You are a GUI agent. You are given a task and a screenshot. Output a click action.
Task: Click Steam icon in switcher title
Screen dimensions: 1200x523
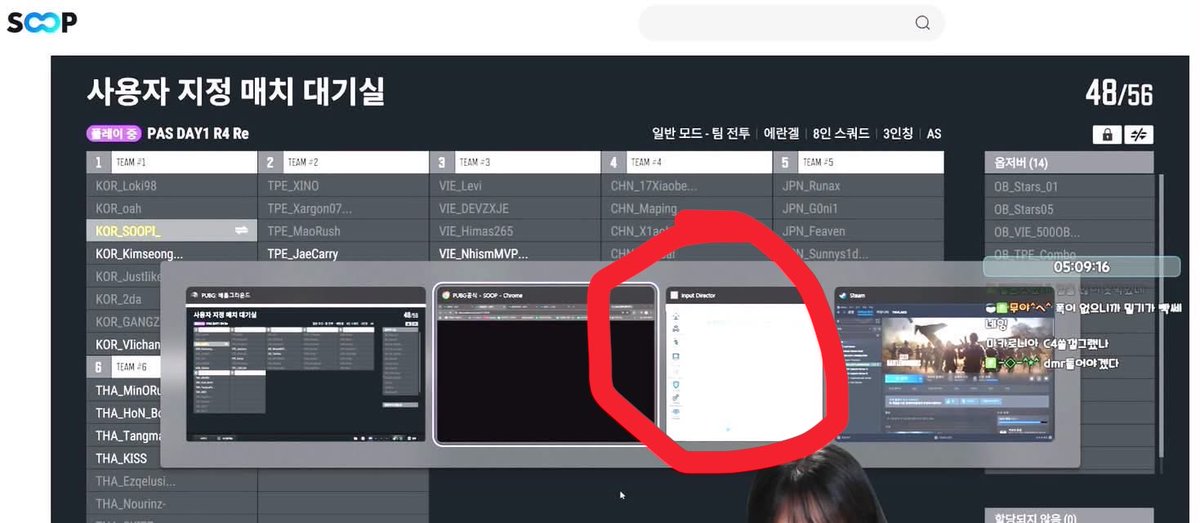843,296
